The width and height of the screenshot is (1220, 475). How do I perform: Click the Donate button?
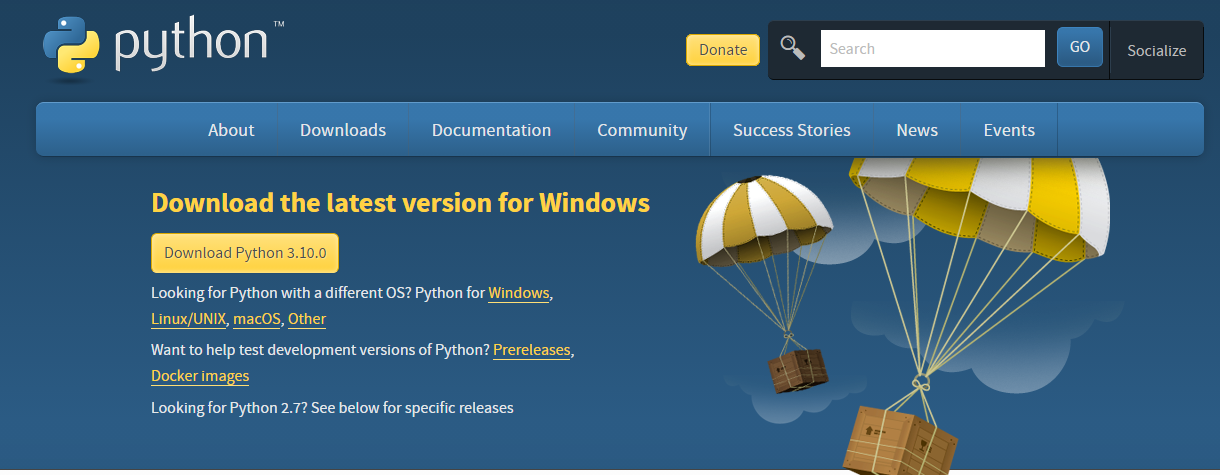(723, 50)
